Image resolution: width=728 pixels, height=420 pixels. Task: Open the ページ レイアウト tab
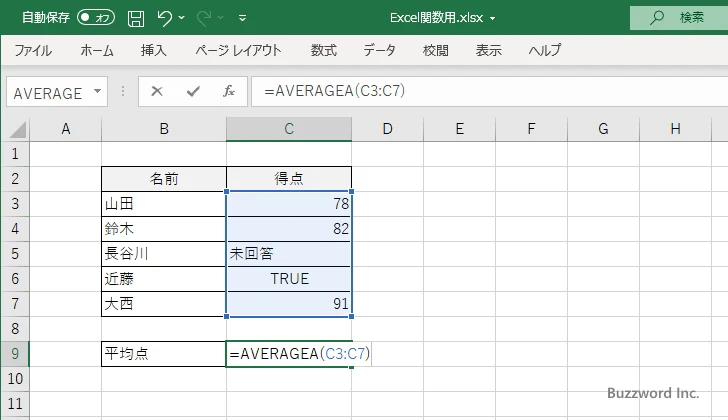(238, 50)
